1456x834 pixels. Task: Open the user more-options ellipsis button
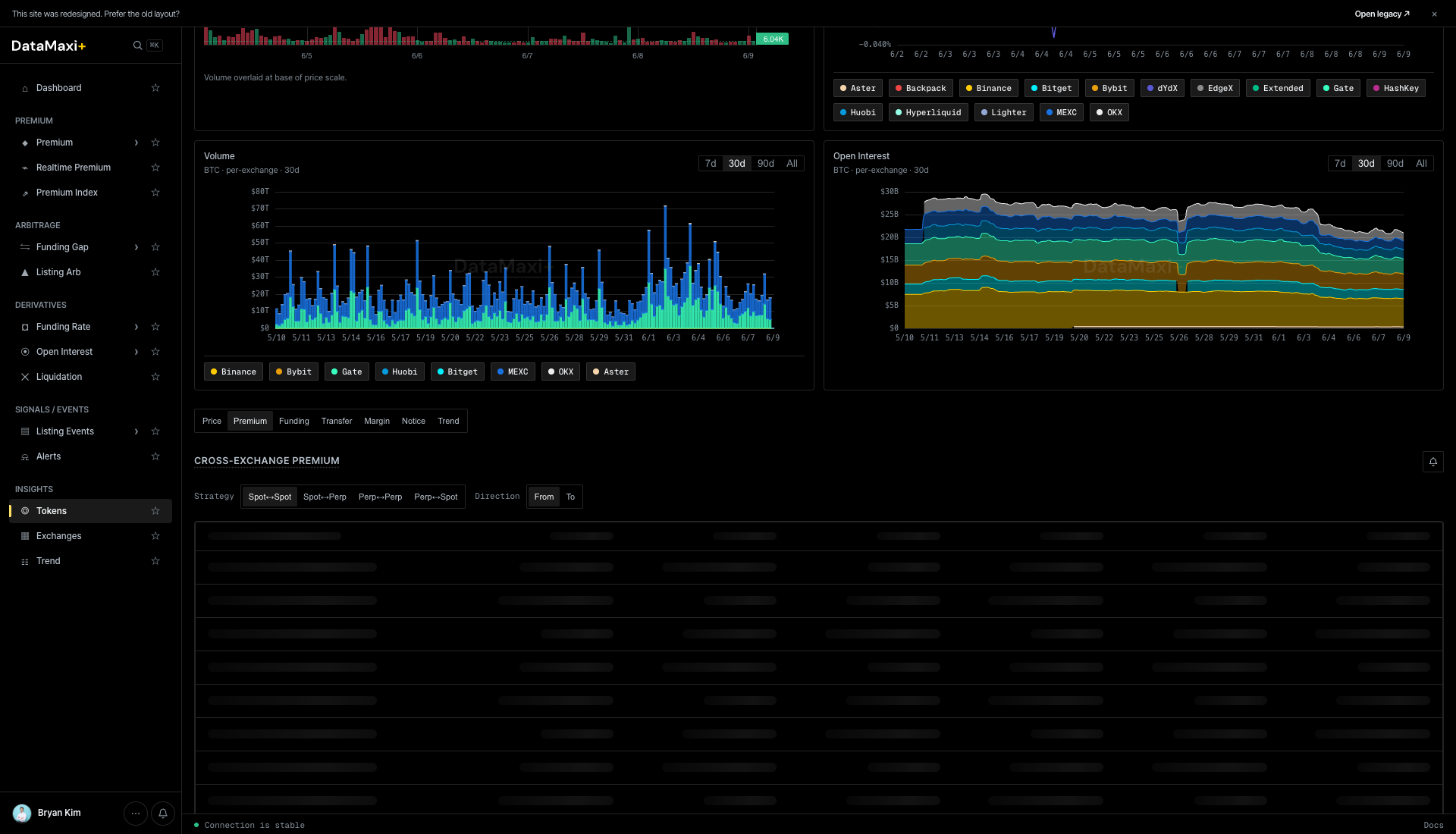click(x=136, y=814)
